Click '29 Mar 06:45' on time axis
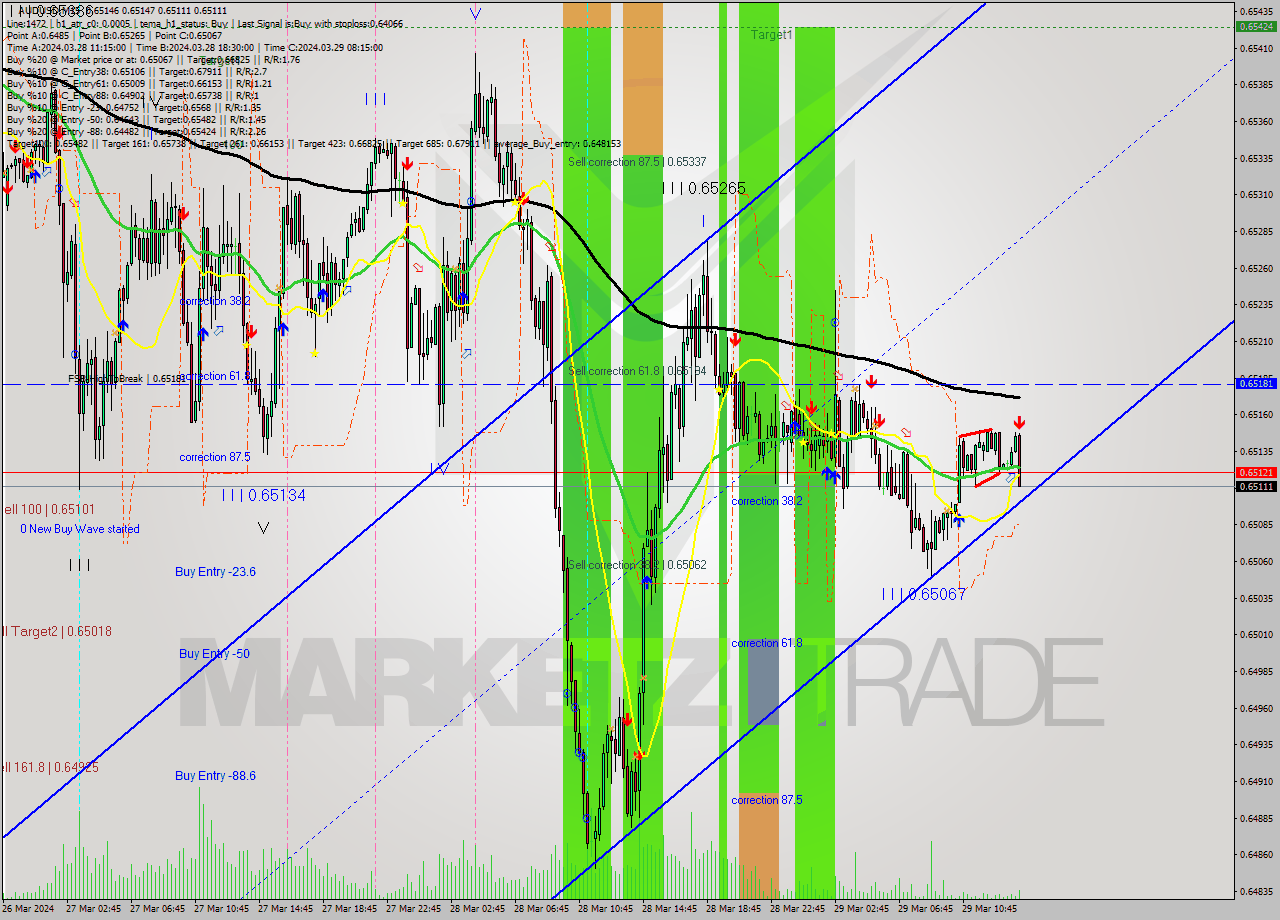 pyautogui.click(x=925, y=909)
